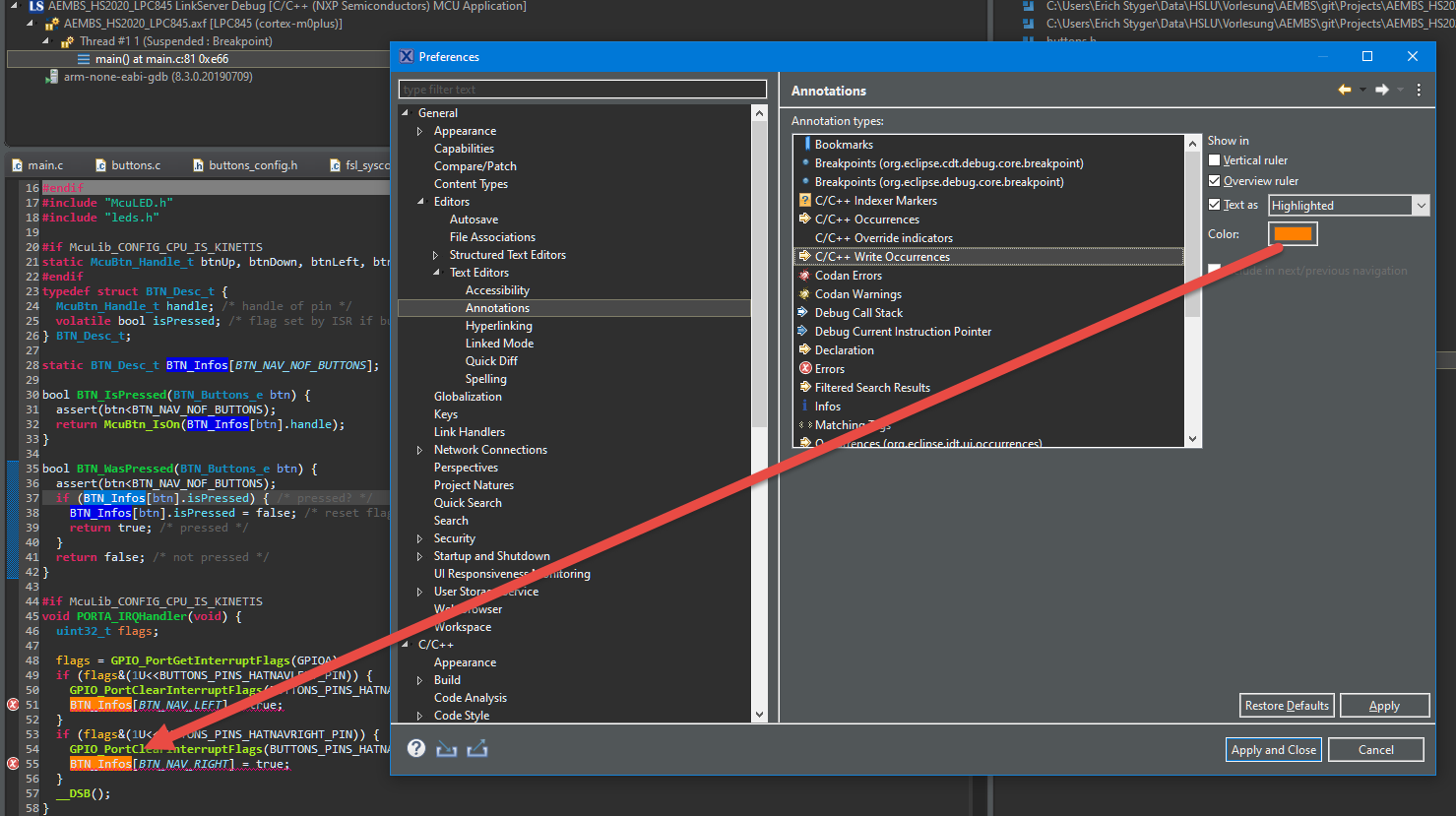Click the type filter text field
The image size is (1456, 816).
coord(582,90)
